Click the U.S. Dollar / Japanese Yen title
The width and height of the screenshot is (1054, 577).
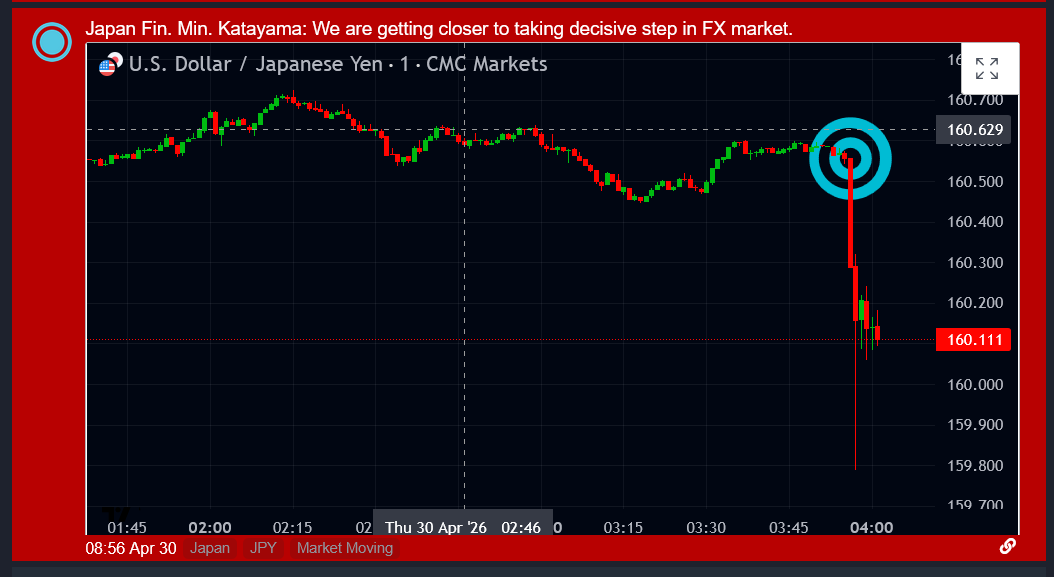tap(256, 65)
